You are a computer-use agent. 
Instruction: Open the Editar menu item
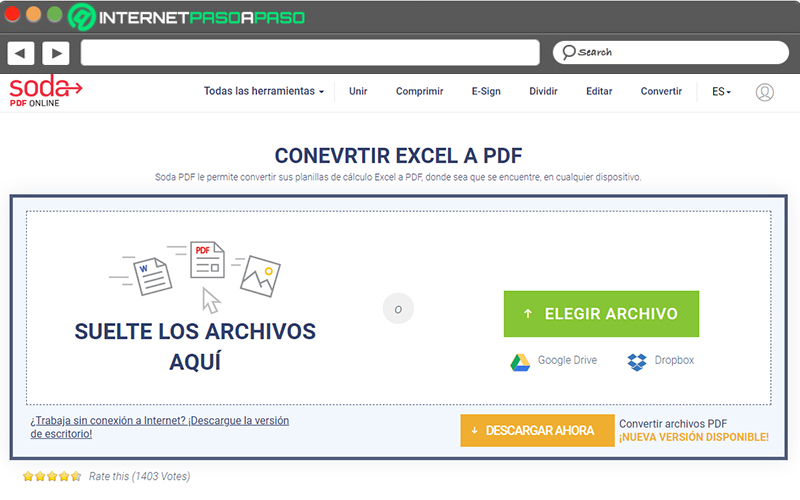[599, 91]
